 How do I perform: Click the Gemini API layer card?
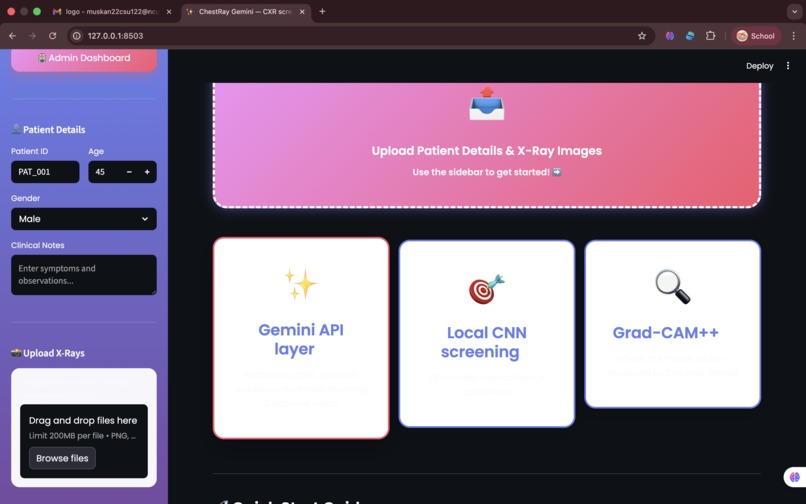click(x=301, y=338)
